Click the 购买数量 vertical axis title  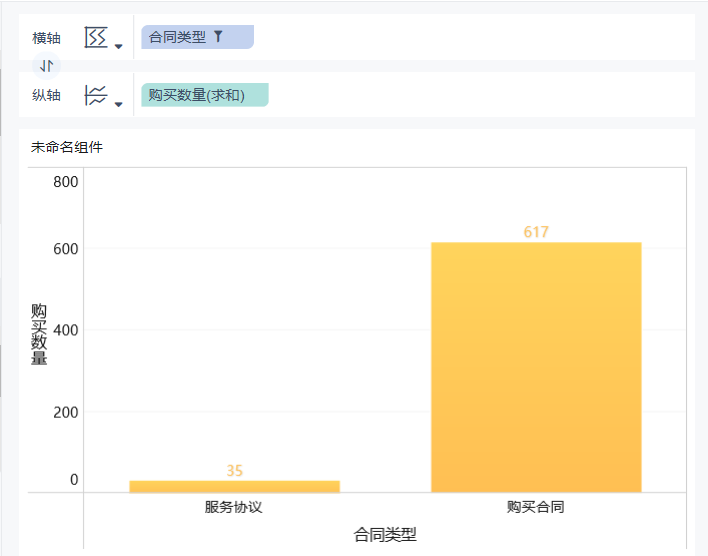(x=39, y=333)
